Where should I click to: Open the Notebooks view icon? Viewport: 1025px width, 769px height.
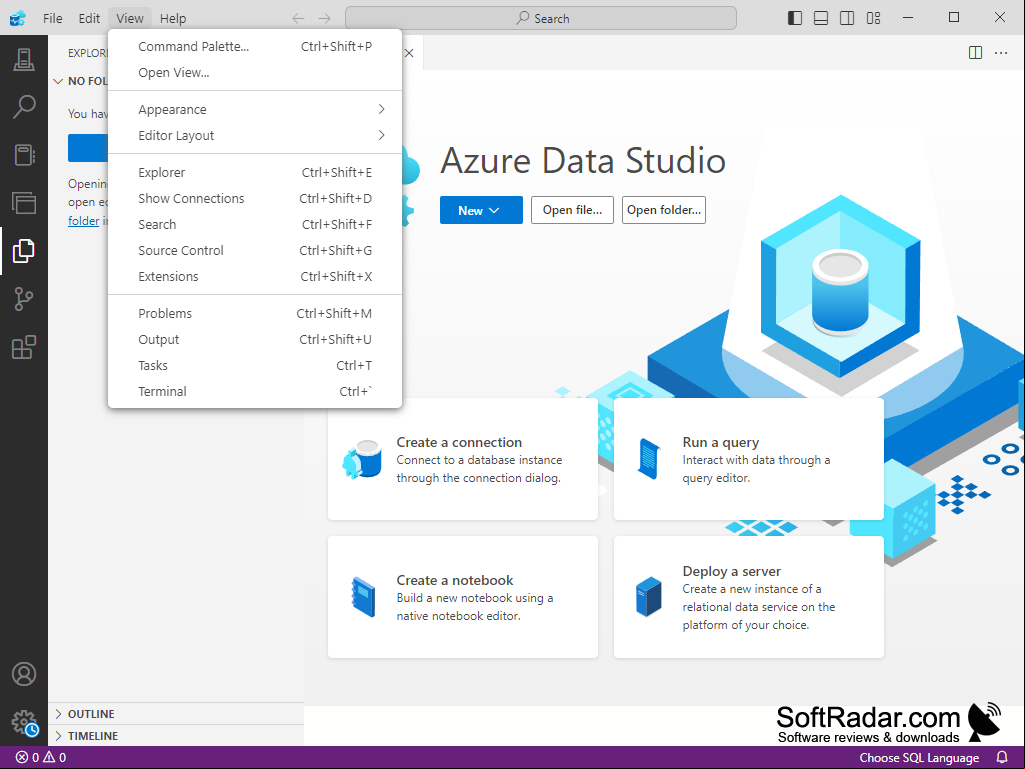click(x=24, y=155)
